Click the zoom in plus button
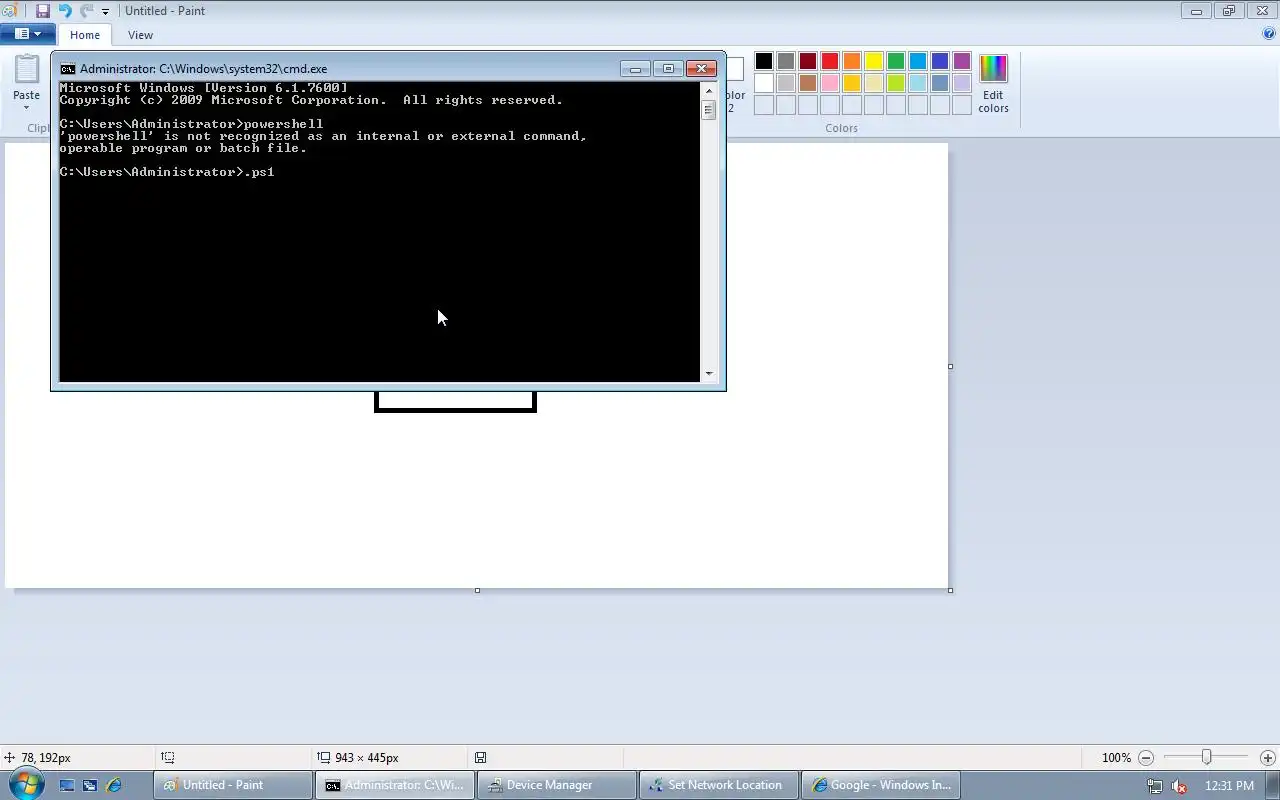 pyautogui.click(x=1268, y=758)
